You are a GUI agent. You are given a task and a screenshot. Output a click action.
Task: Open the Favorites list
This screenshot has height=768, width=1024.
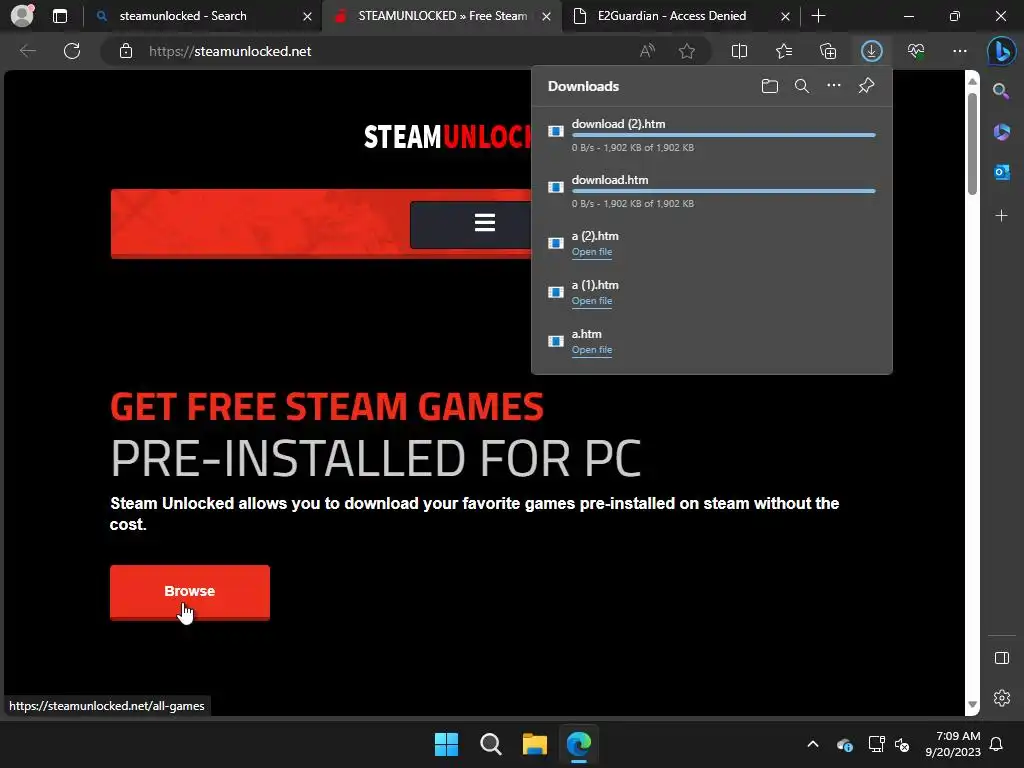tap(784, 51)
